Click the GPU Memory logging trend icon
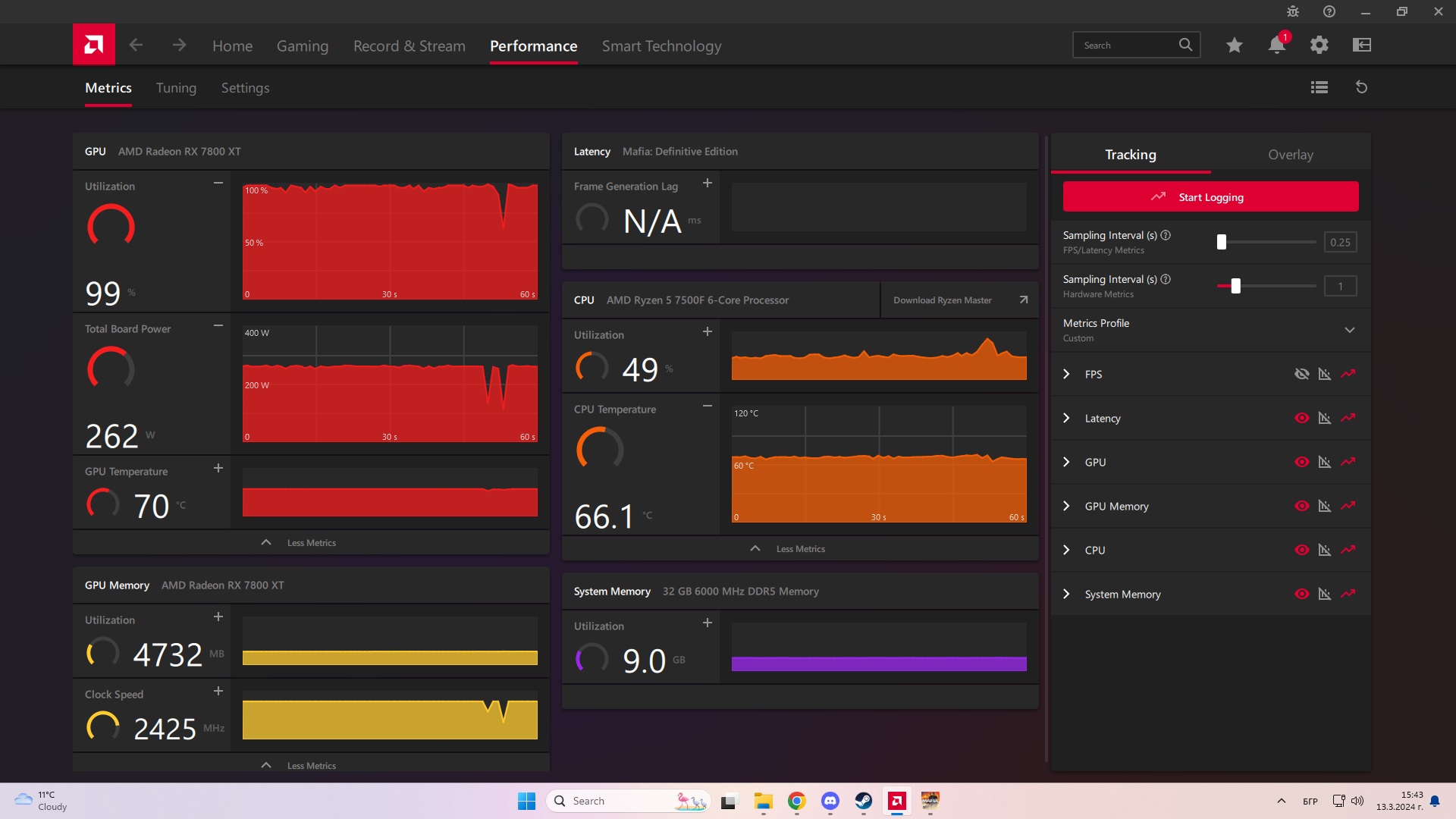 click(x=1348, y=506)
